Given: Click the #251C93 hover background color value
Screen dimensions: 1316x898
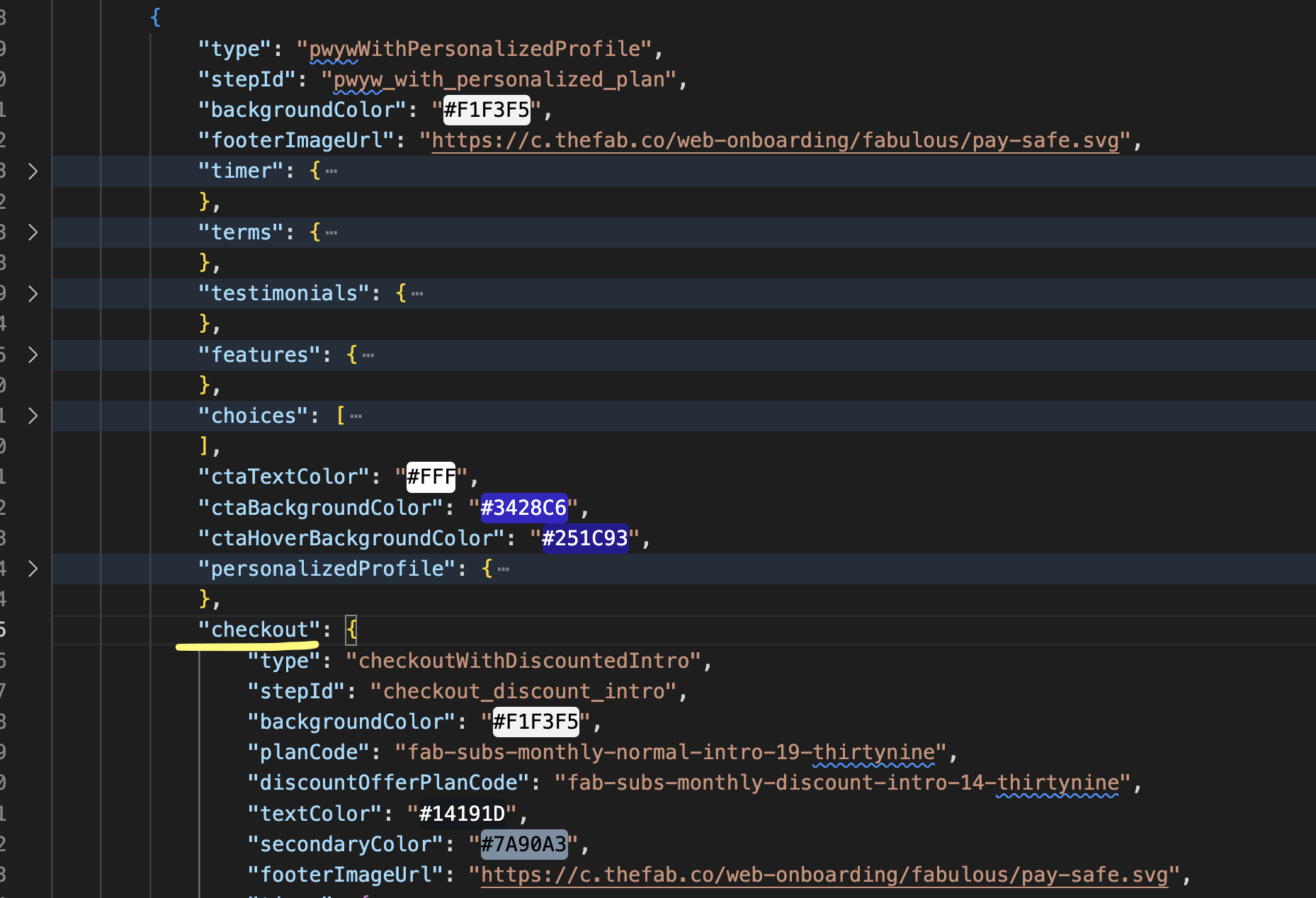Looking at the screenshot, I should coord(584,538).
